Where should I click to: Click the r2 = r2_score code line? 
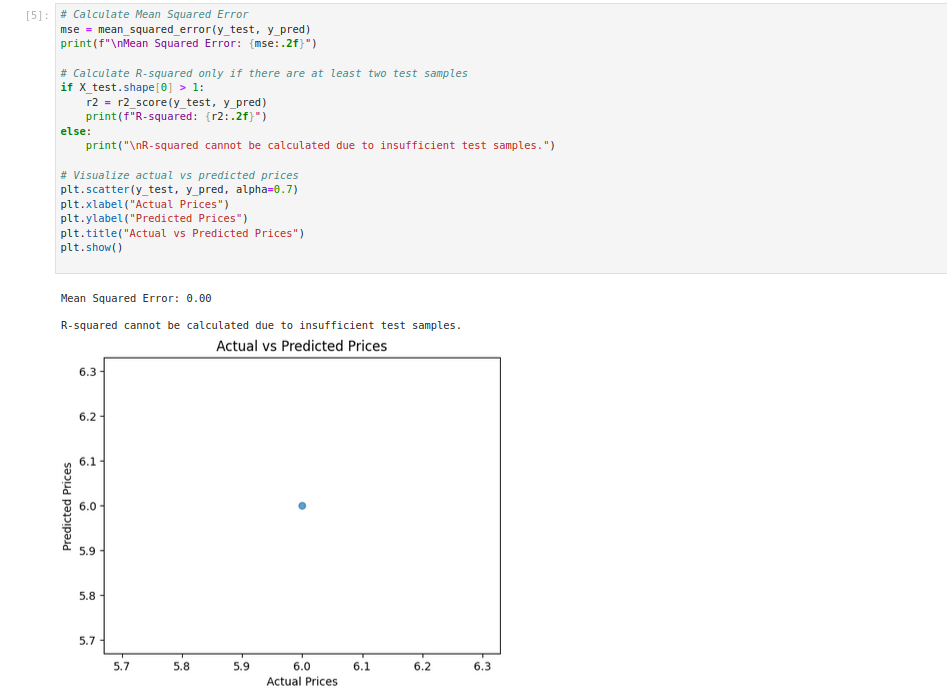tap(176, 102)
